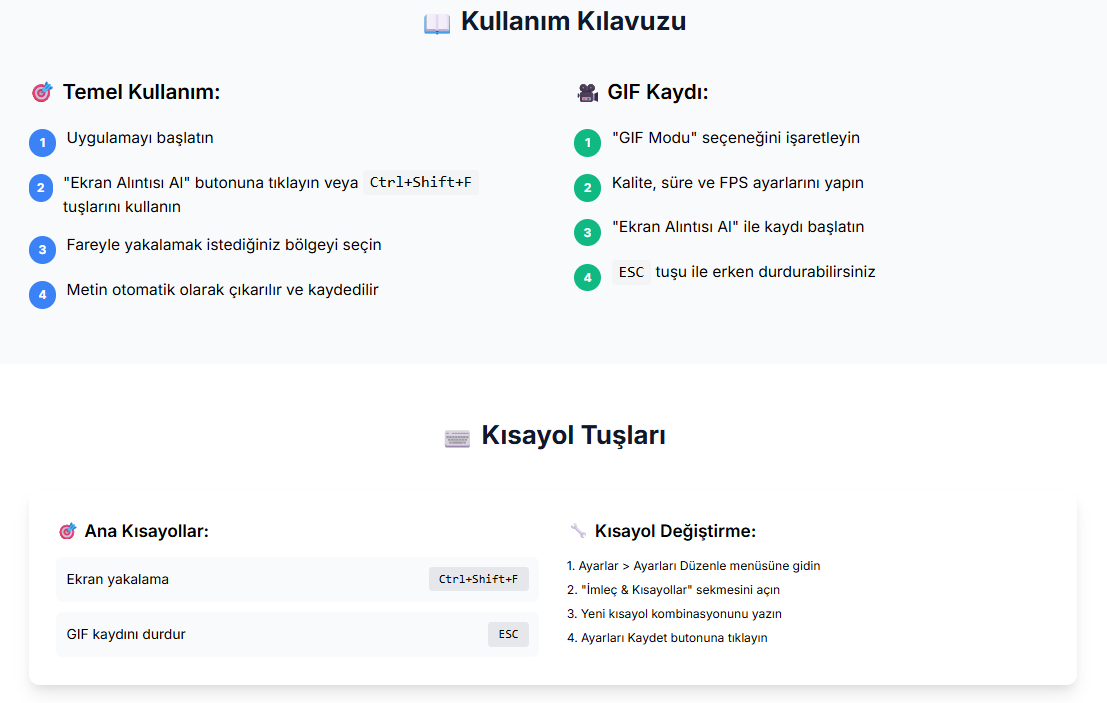This screenshot has width=1107, height=703.
Task: Click the Ctrl+Shift+F code in Temel Kullanım step 2
Action: [x=420, y=183]
